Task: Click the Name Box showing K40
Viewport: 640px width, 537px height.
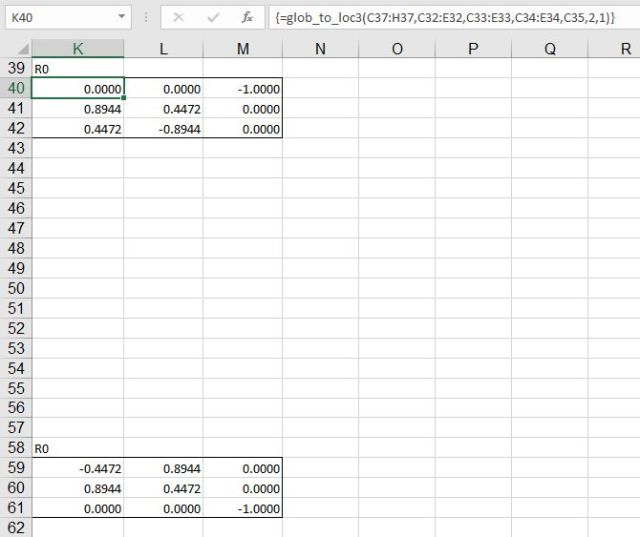Action: 58,18
